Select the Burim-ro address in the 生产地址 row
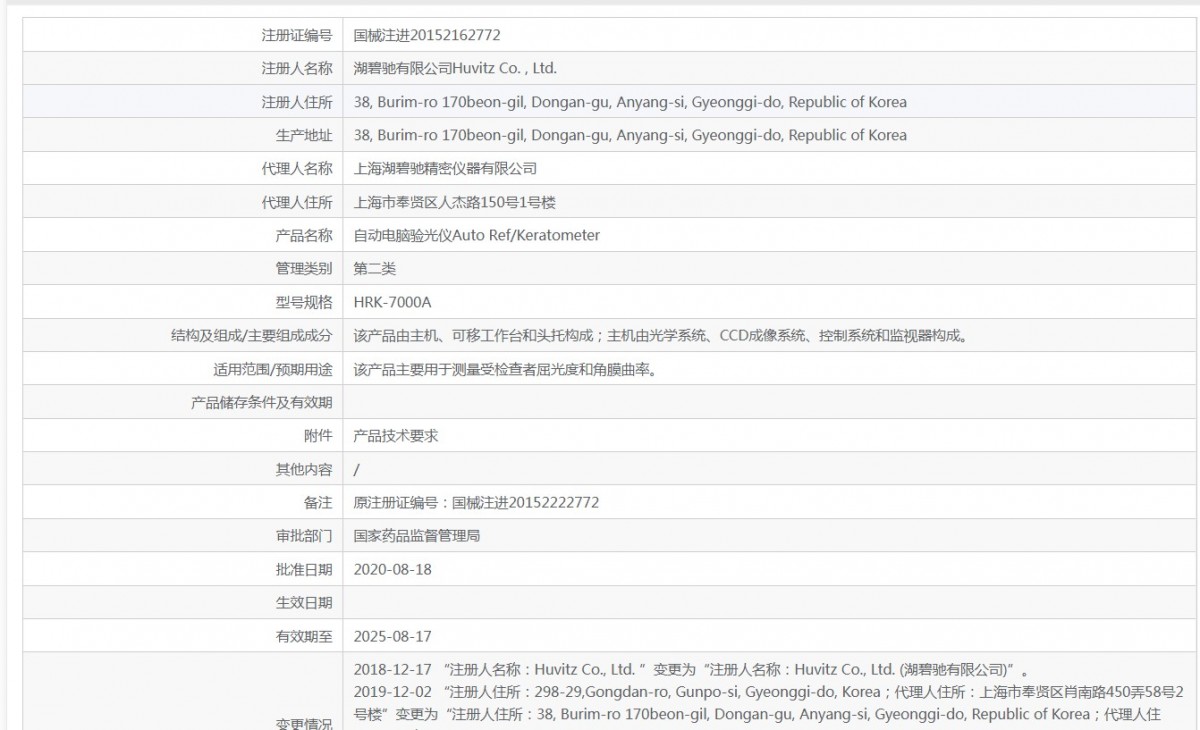 (x=631, y=135)
